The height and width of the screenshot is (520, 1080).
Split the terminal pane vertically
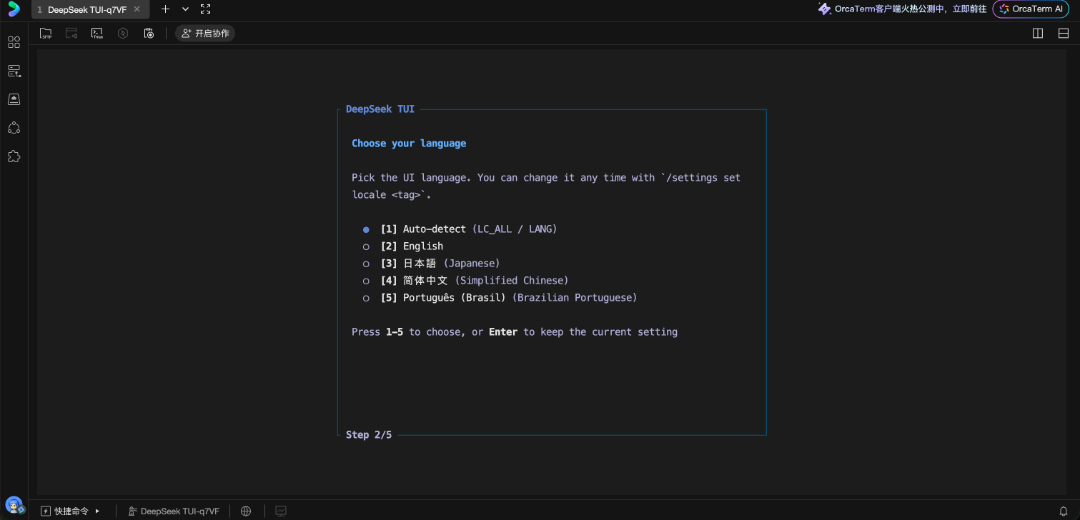[1038, 33]
